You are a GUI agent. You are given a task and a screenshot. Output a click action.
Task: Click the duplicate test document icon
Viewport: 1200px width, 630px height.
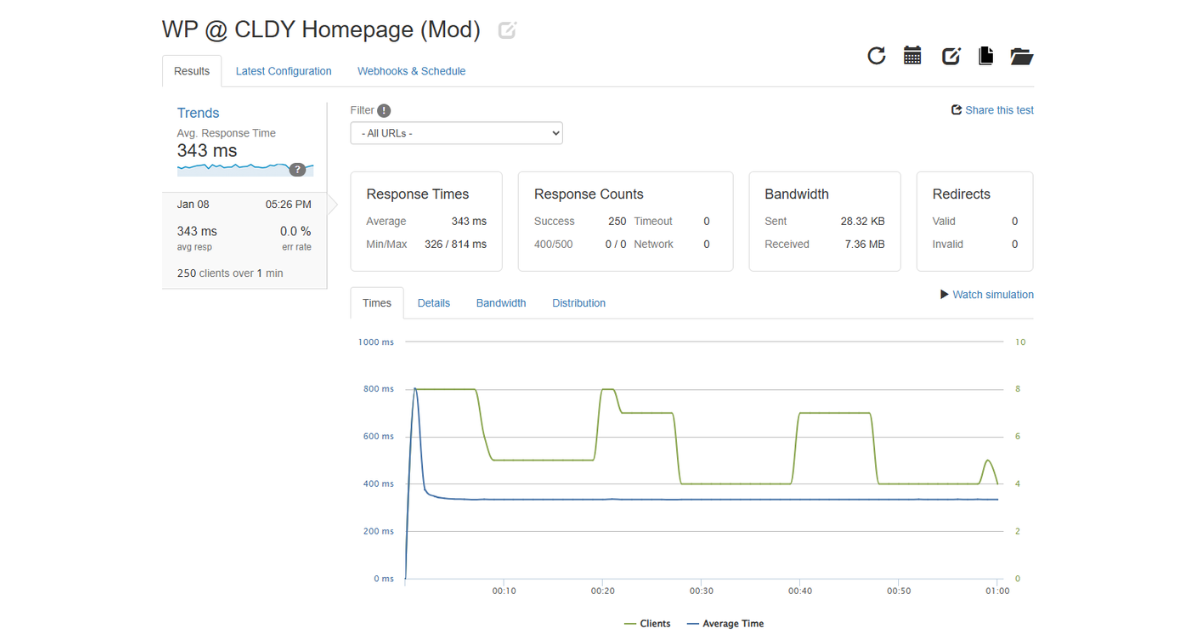point(985,56)
